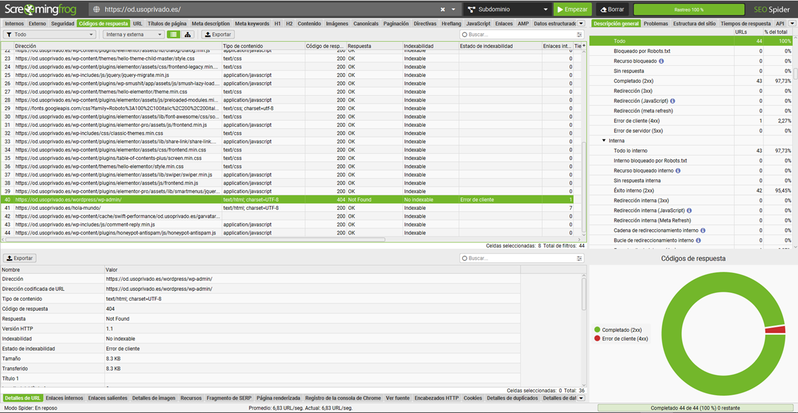Click the globe icon in the URL bar
Viewport: 798px width, 413px height.
coord(96,9)
